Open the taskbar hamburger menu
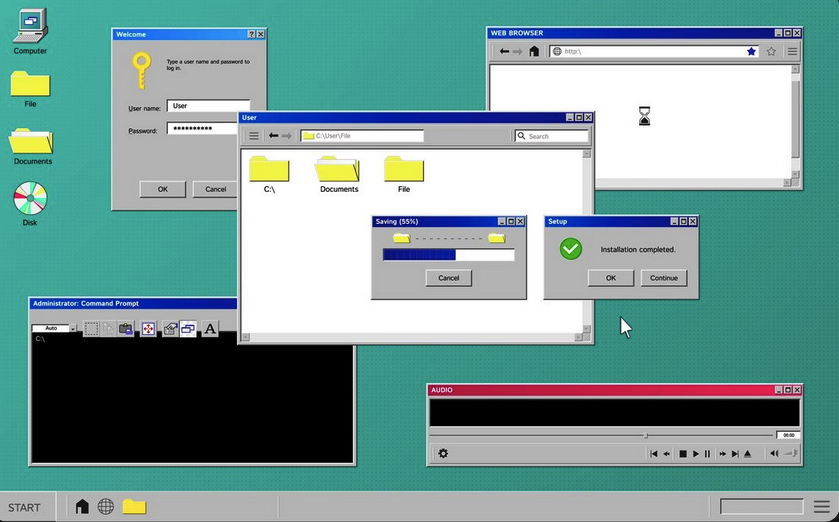This screenshot has height=522, width=839. (821, 507)
